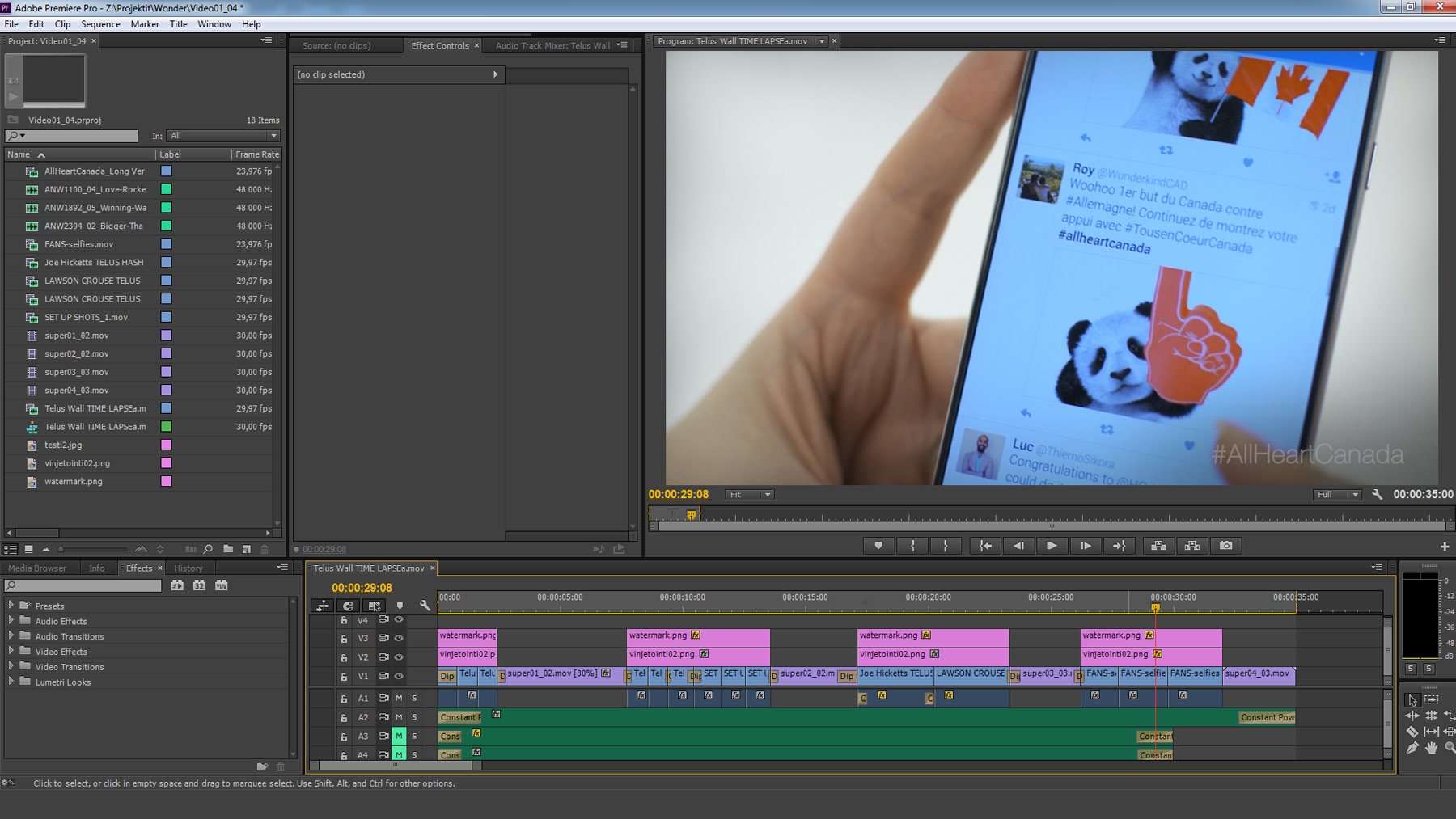Screen dimensions: 1456x819
Task: Hide video track V1 output
Action: pos(399,676)
